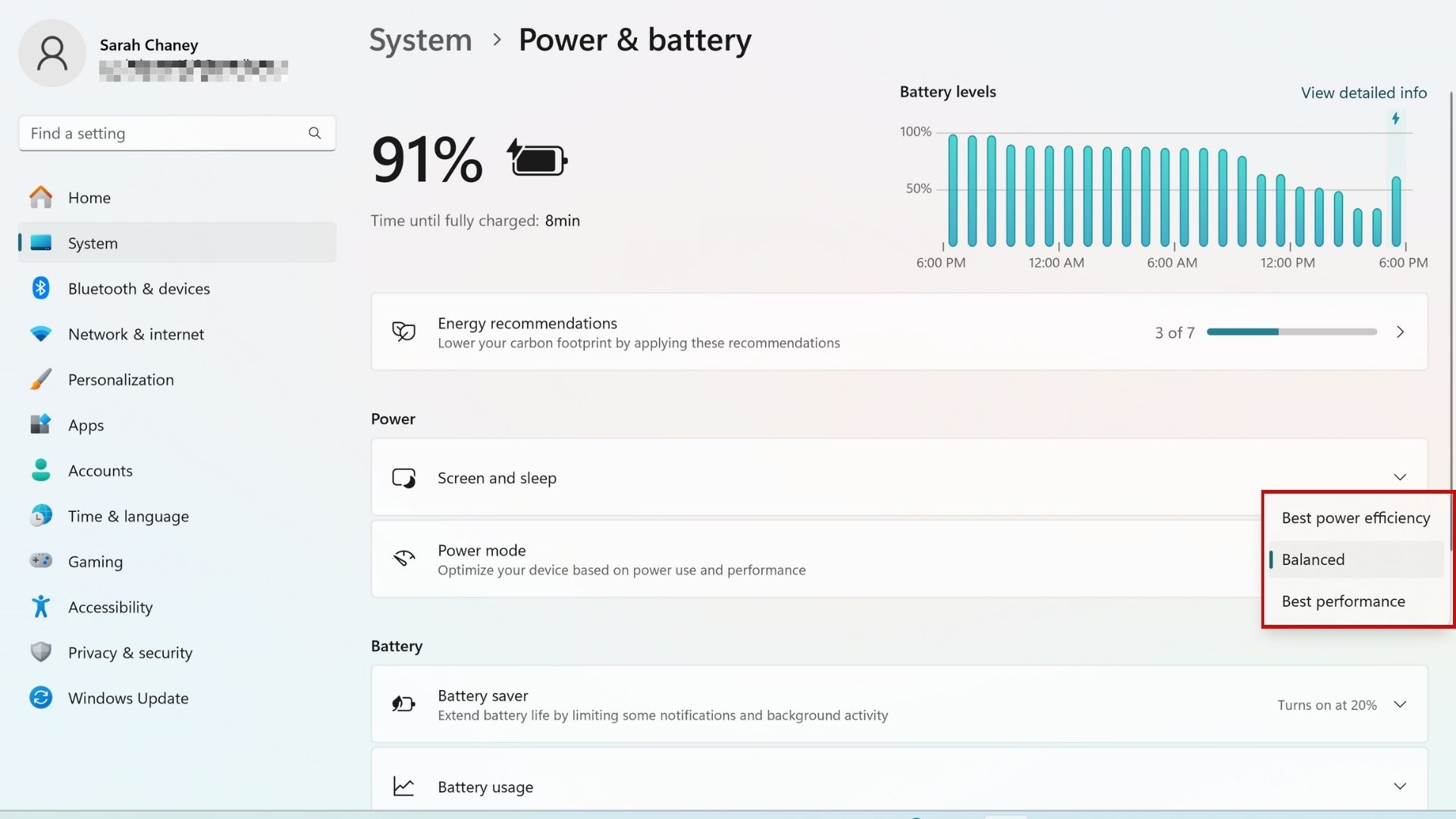This screenshot has height=819, width=1456.
Task: Click the Accessibility icon in sidebar
Action: coord(40,607)
